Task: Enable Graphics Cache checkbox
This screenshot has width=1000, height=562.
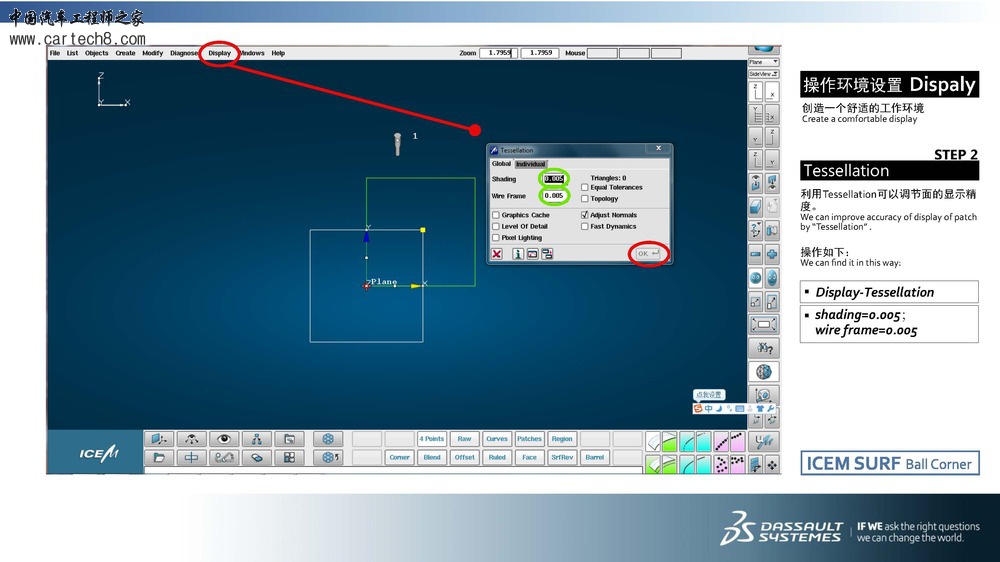Action: point(496,215)
